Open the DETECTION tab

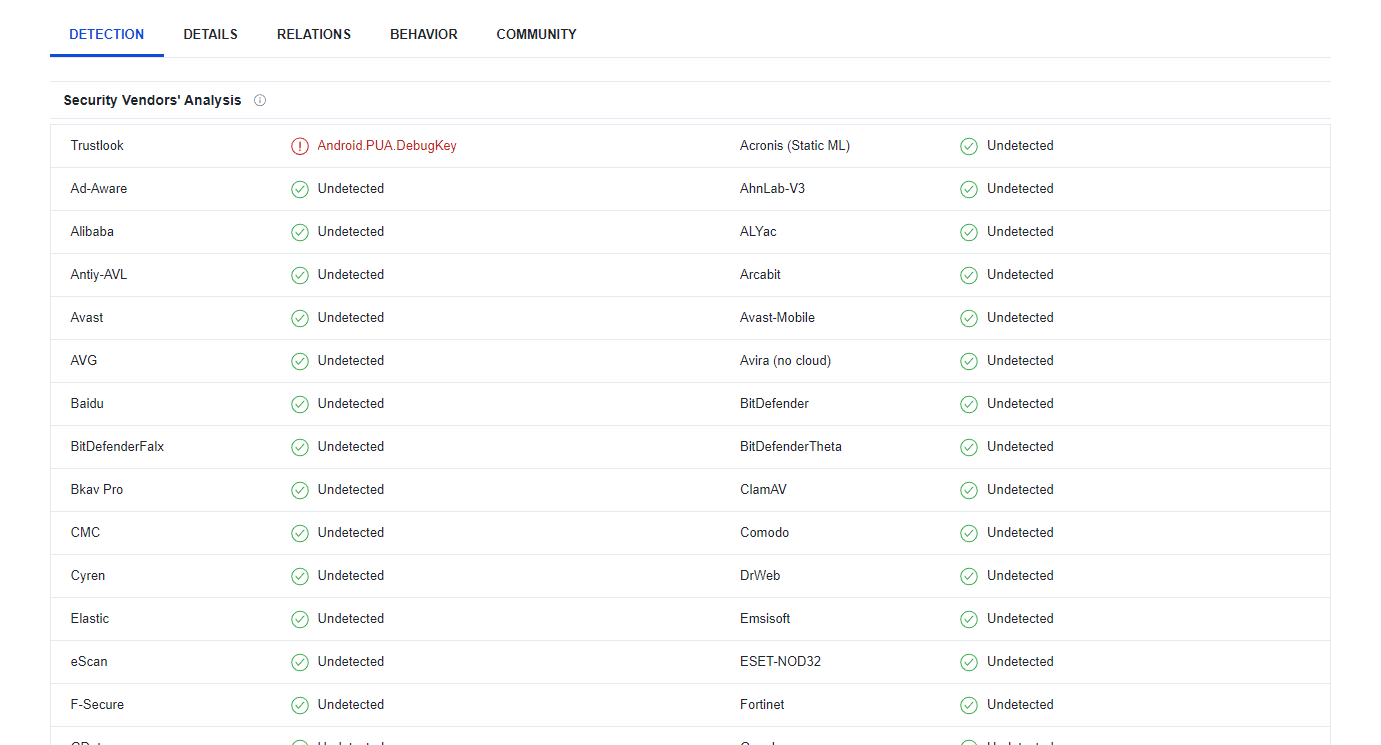(107, 34)
